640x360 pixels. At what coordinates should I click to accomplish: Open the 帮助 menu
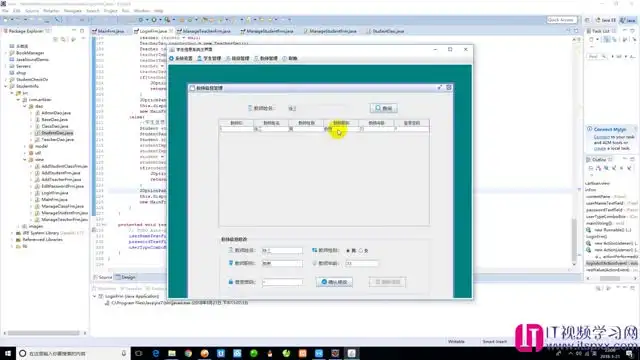pos(290,58)
